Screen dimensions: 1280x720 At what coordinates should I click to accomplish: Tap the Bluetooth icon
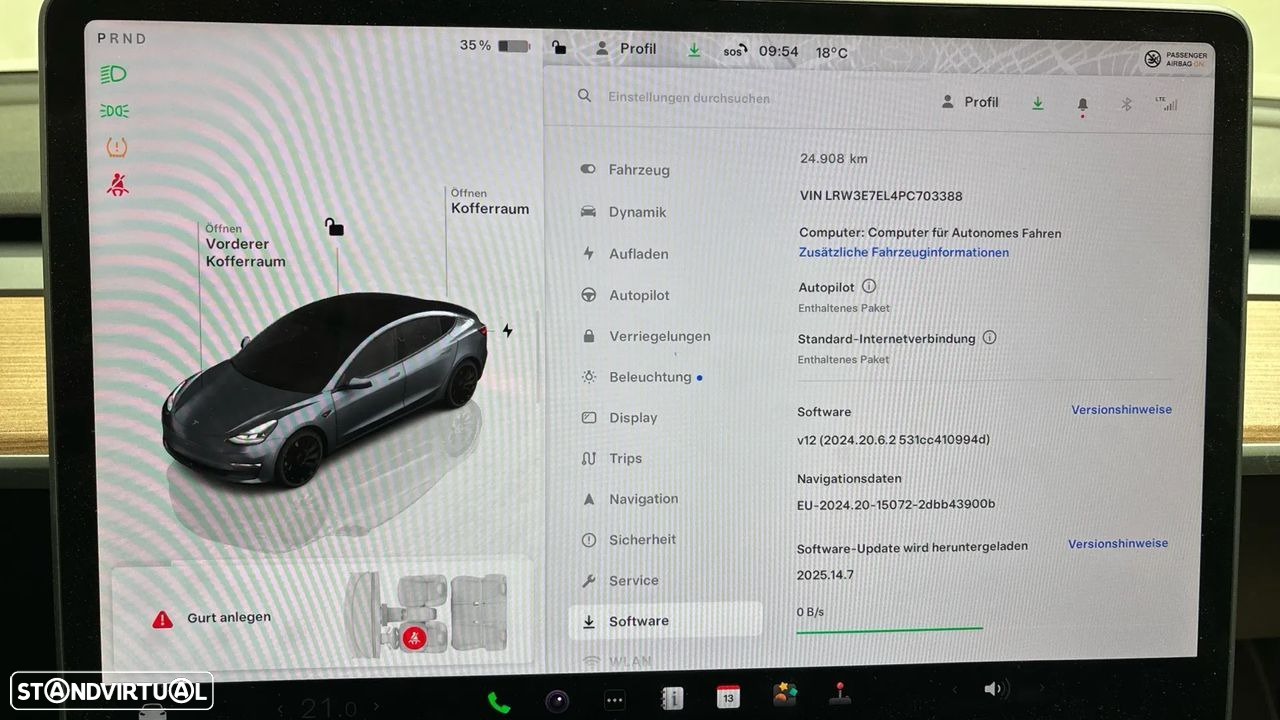1125,104
